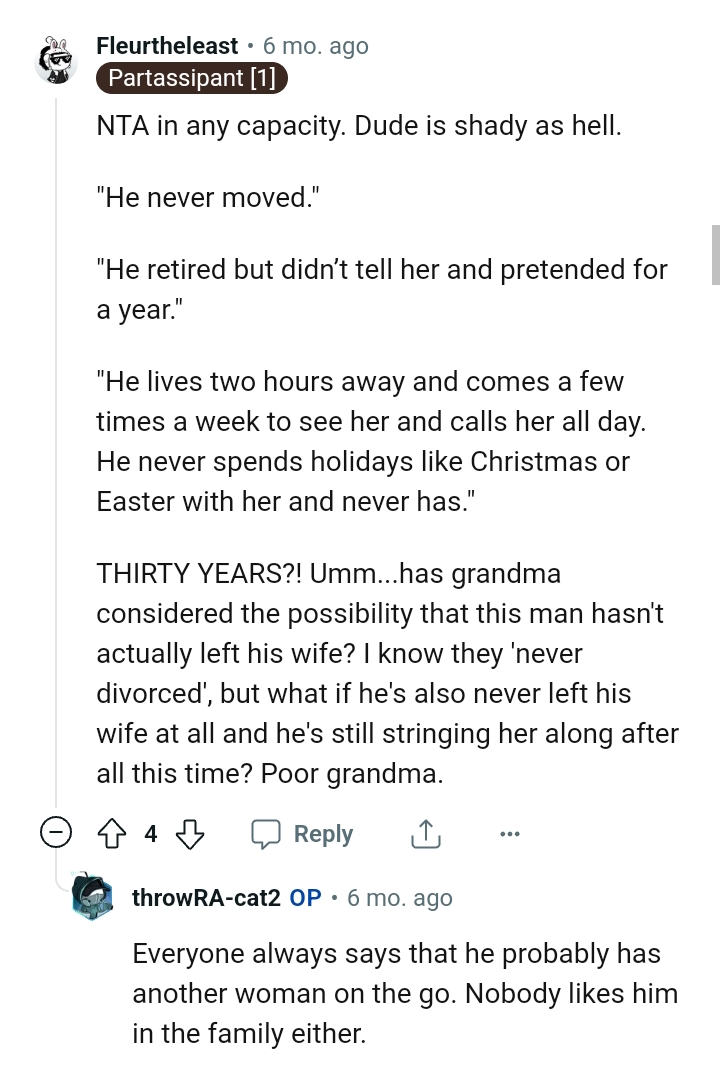Viewport: 720px width, 1066px height.
Task: Open the comment overflow menu via three dots
Action: [x=510, y=834]
